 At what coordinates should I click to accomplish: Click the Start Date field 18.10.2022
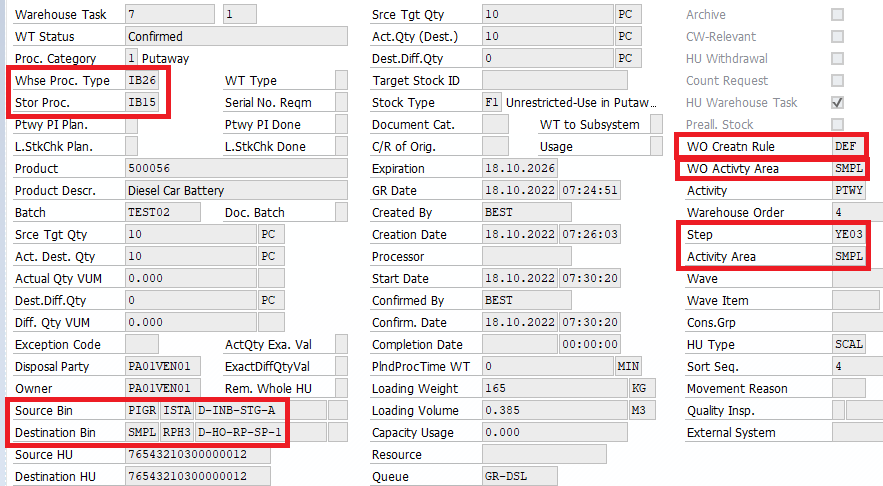[x=520, y=278]
